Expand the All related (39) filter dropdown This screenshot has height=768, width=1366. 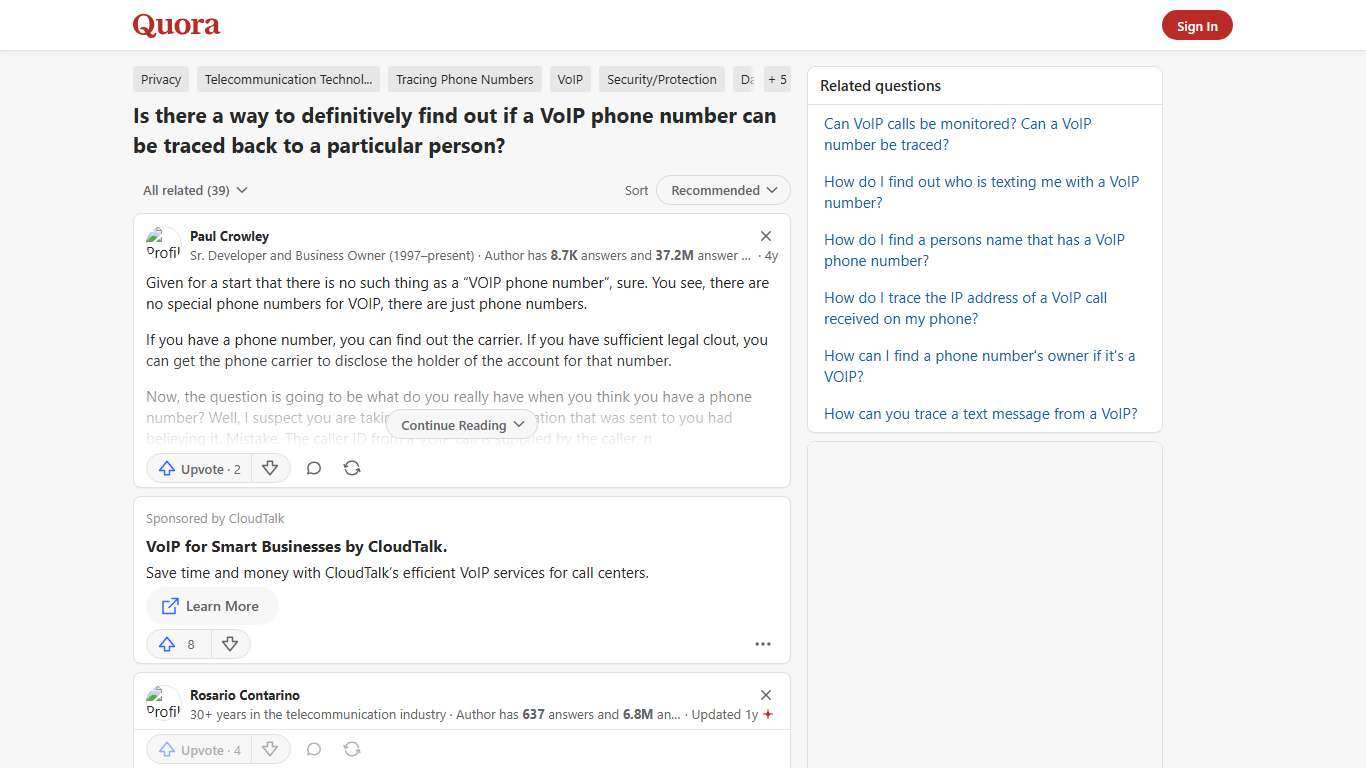tap(194, 190)
